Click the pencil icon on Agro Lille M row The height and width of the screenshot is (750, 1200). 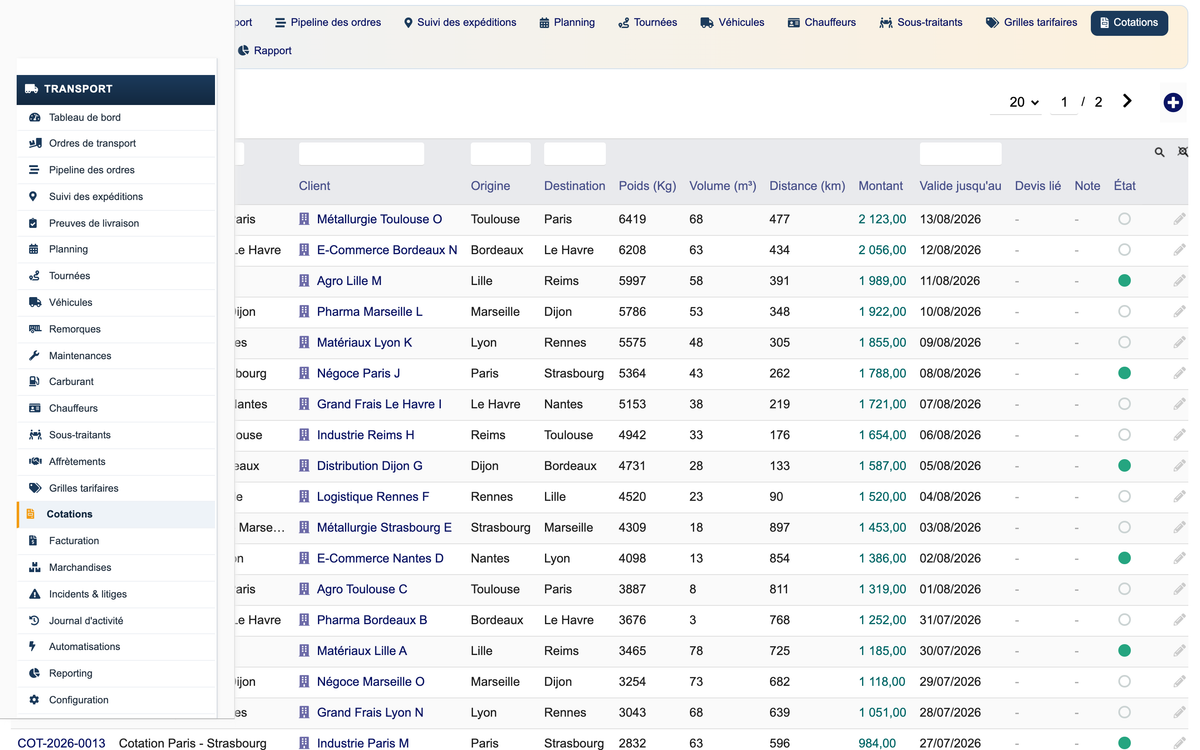[x=1180, y=281]
